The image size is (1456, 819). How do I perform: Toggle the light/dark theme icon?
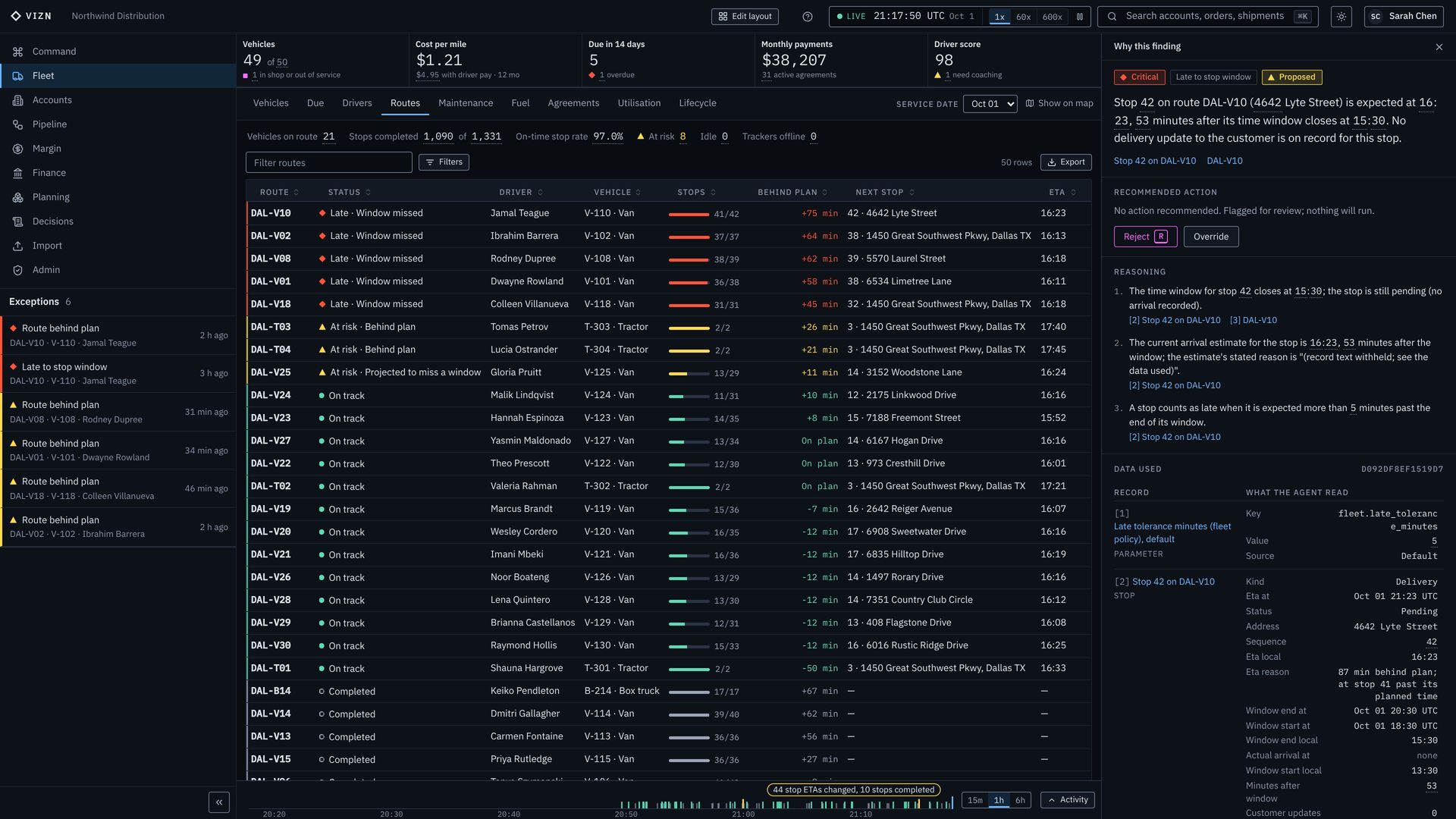(x=1341, y=17)
